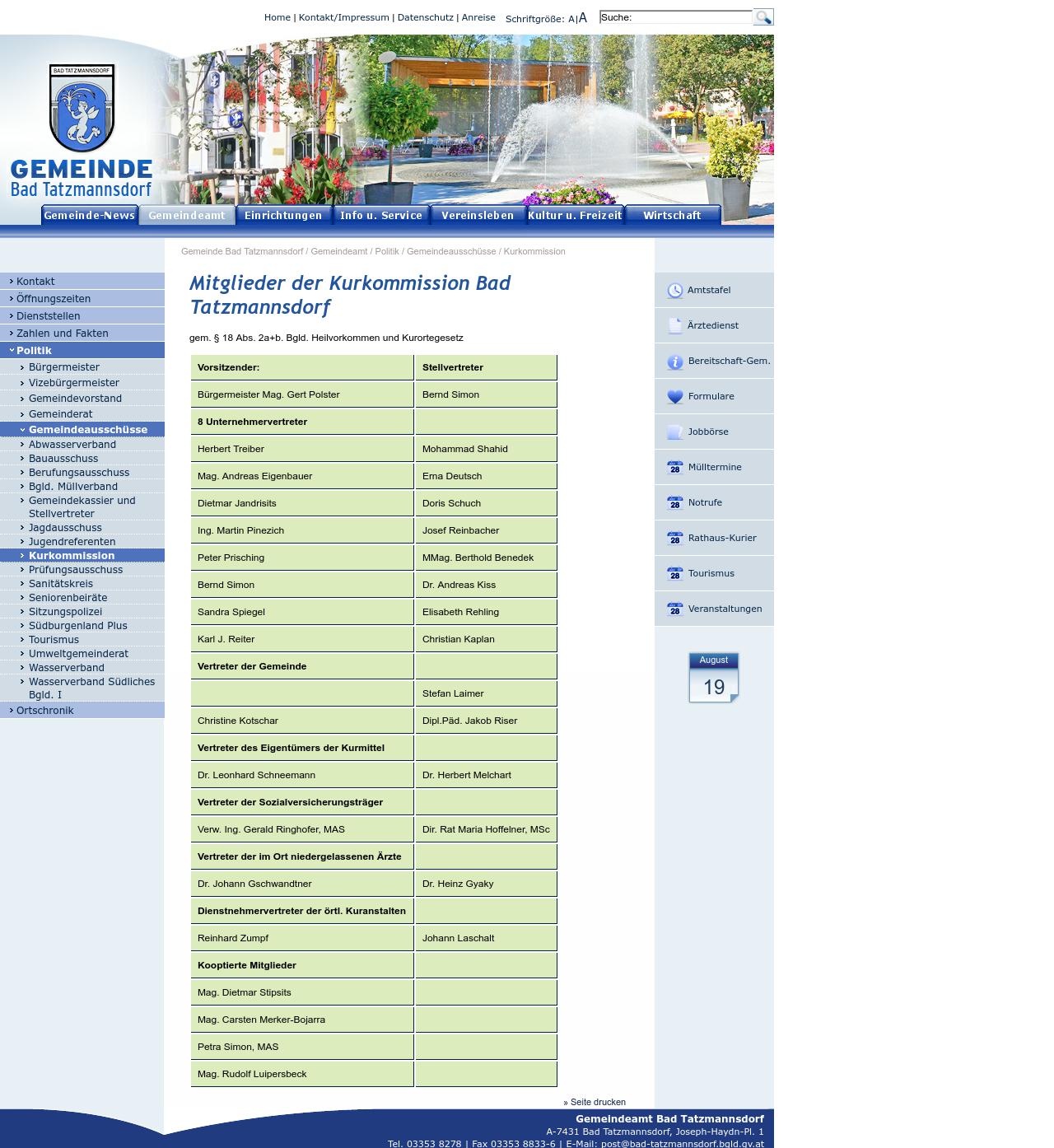
Task: Open the Datenschutz link
Action: point(426,17)
